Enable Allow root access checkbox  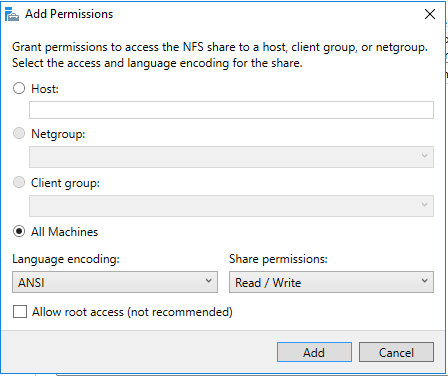click(20, 312)
